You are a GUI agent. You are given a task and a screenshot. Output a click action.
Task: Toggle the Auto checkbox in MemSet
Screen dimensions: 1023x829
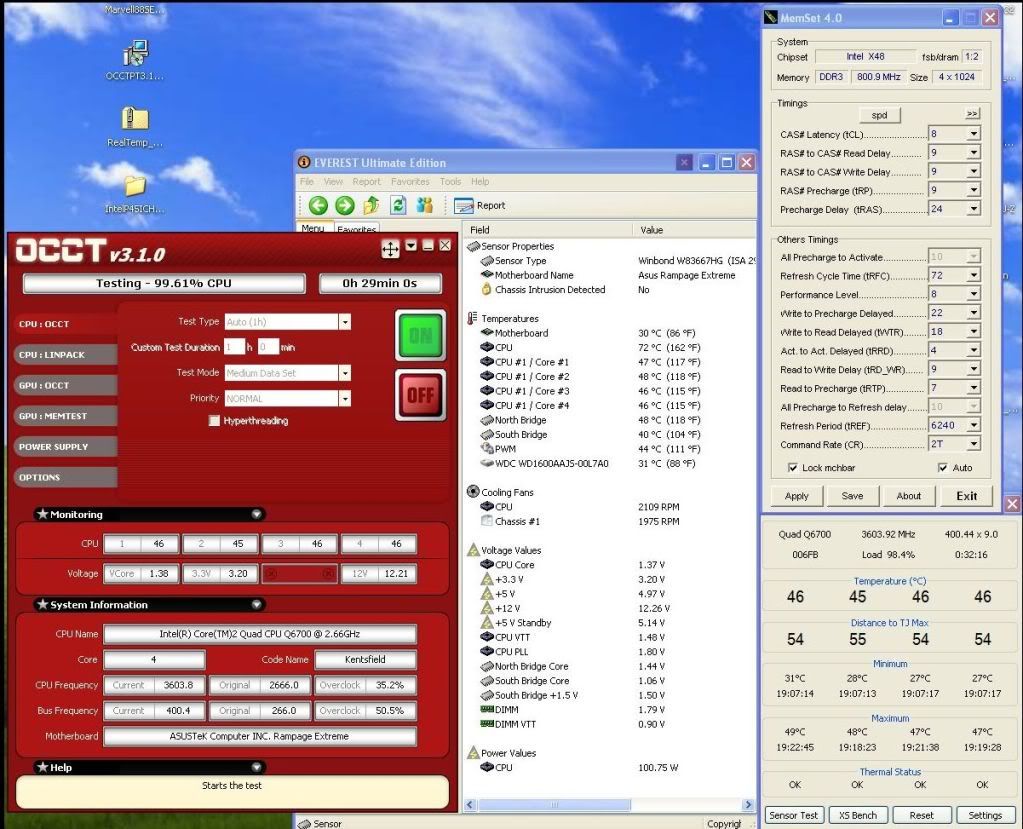942,468
